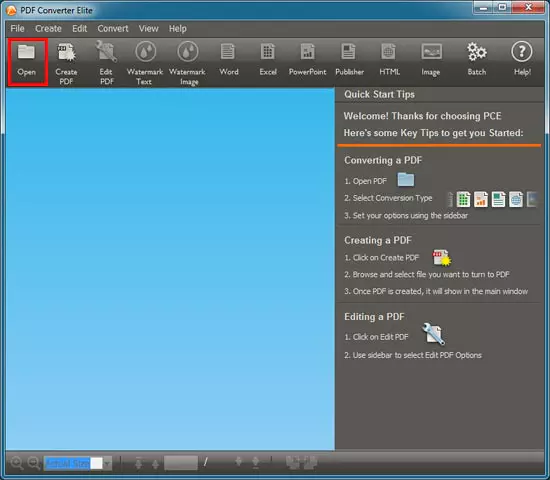Open the Edit menu
Viewport: 550px width, 480px height.
(80, 28)
